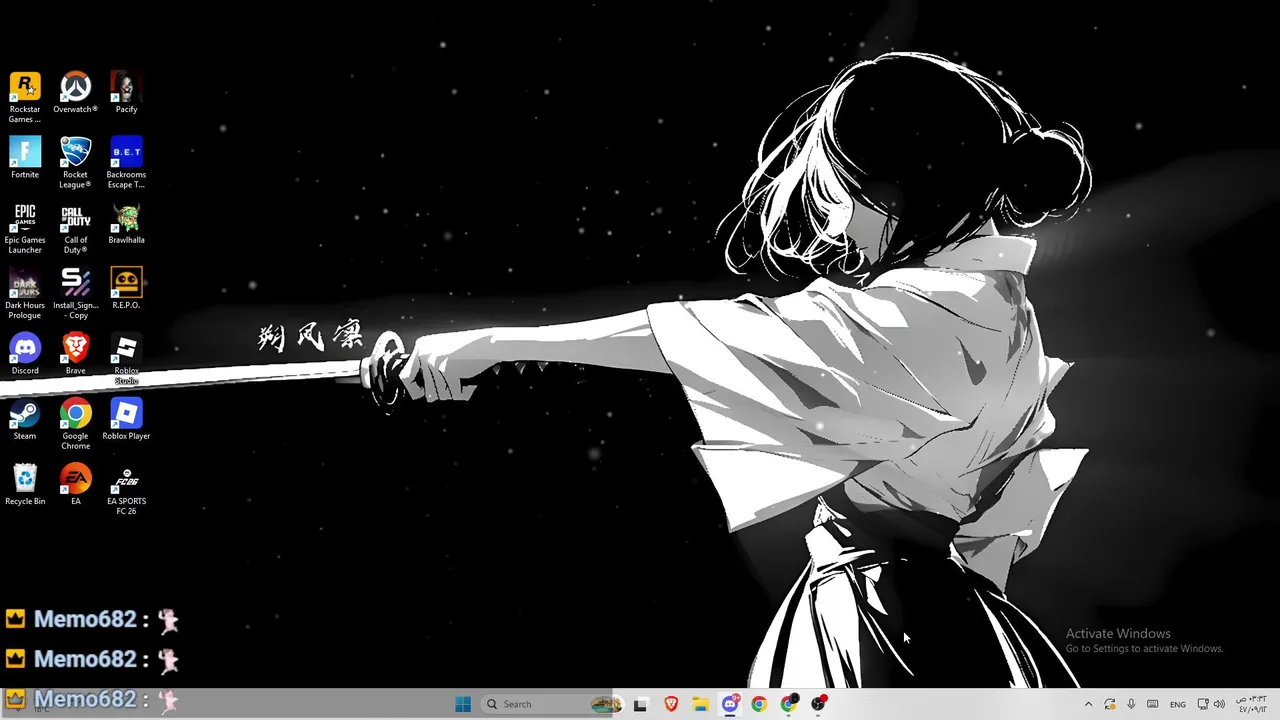This screenshot has height=720, width=1280.
Task: Switch input language via ENG indicator
Action: click(x=1178, y=704)
